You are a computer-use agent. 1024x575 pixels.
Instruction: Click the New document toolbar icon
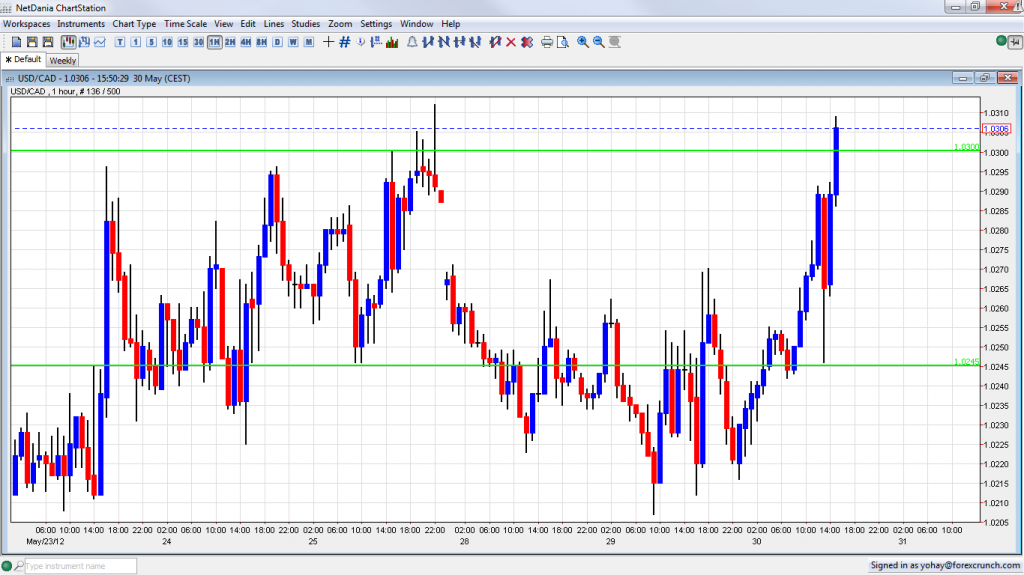click(x=16, y=42)
